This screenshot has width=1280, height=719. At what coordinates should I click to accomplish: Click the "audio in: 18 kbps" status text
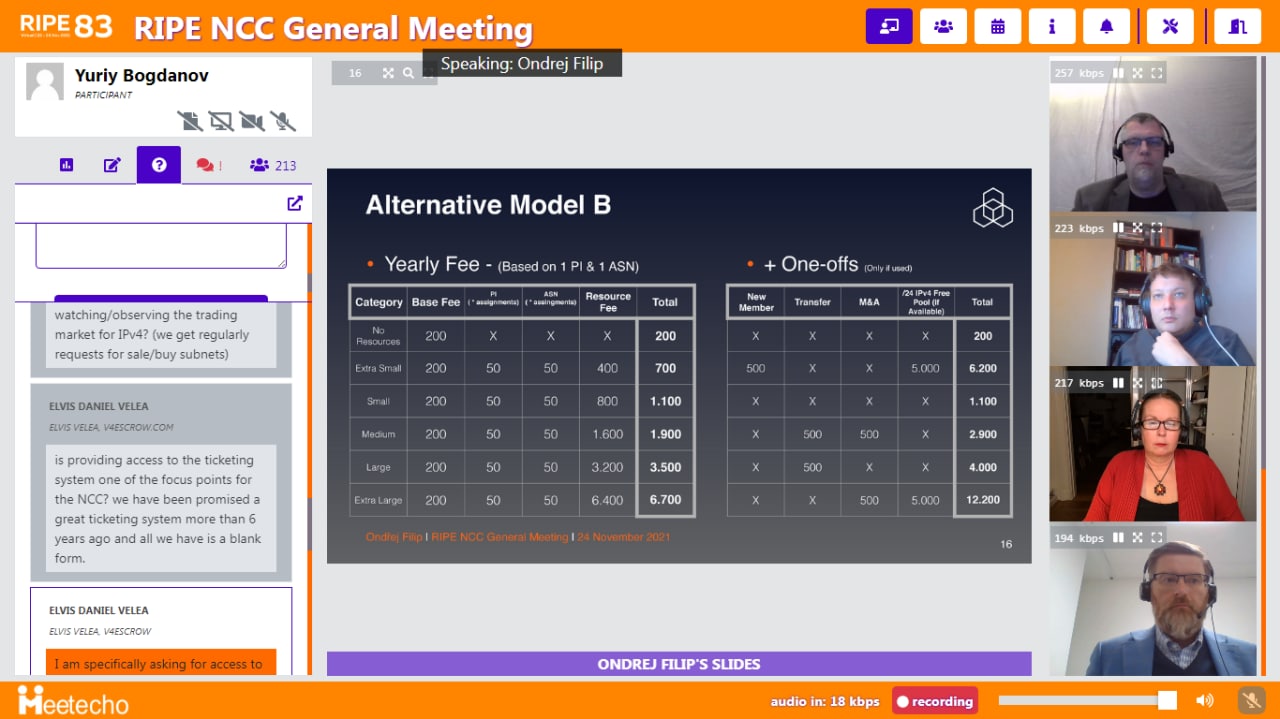tap(825, 701)
